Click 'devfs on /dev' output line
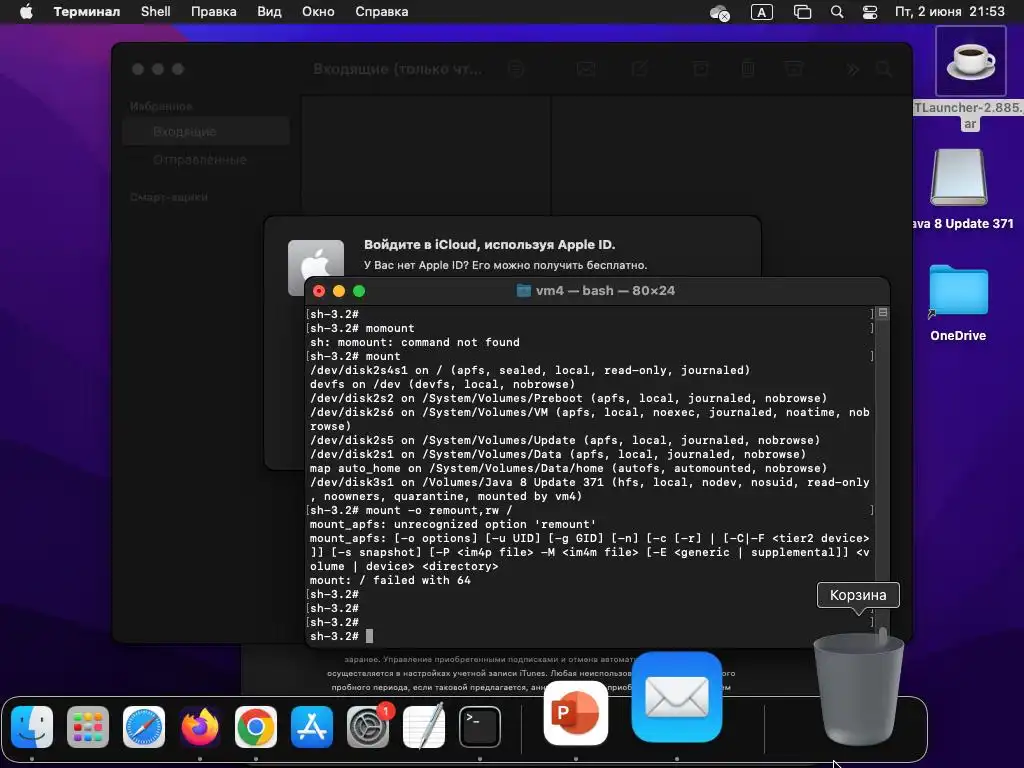The image size is (1024, 768). (x=443, y=384)
